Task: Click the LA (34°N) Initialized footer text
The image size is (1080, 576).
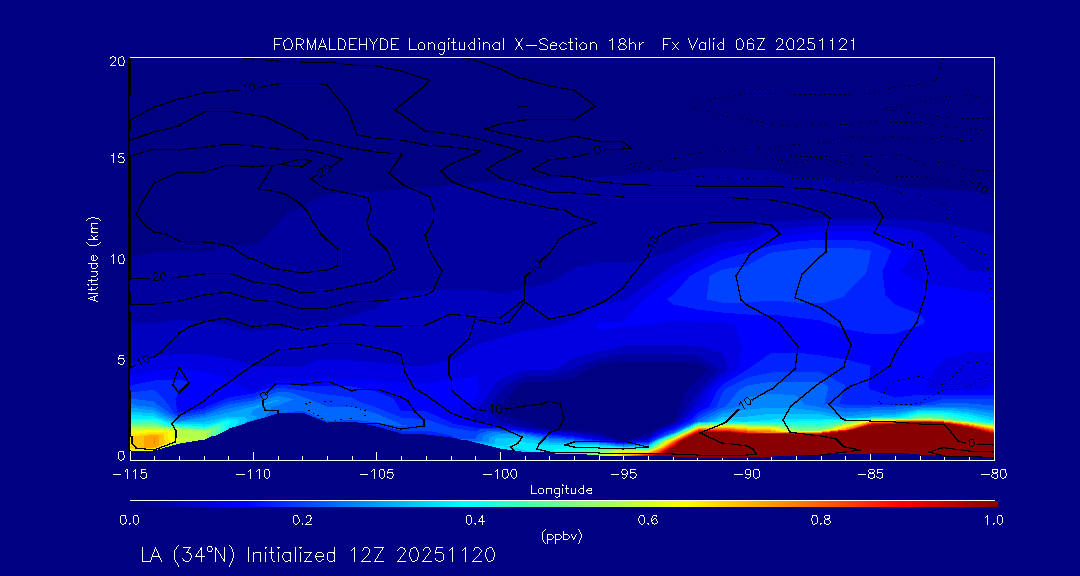Action: [x=318, y=554]
